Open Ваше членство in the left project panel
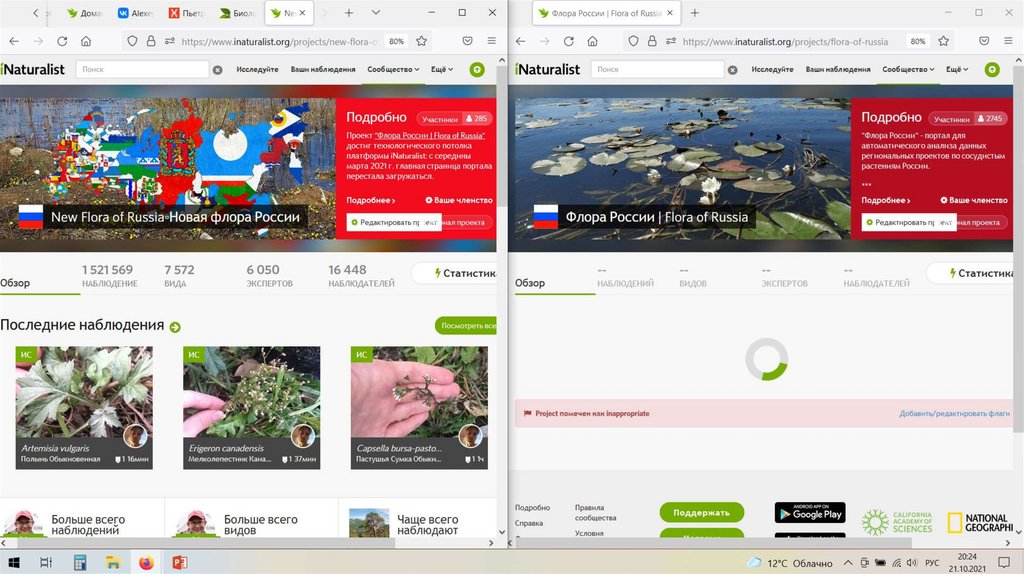The width and height of the screenshot is (1024, 574). pos(458,200)
